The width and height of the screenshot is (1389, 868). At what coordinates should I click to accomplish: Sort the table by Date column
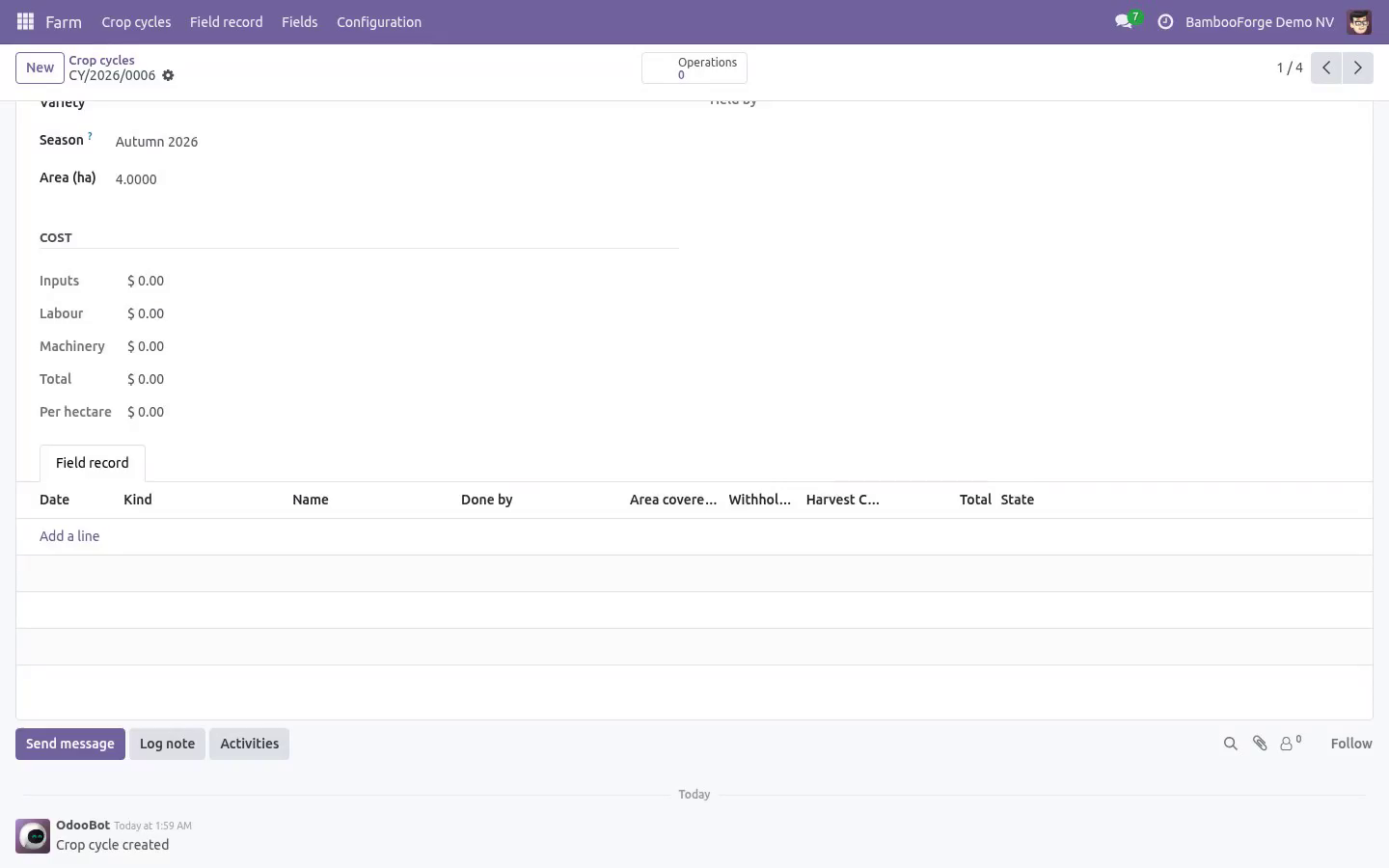55,500
